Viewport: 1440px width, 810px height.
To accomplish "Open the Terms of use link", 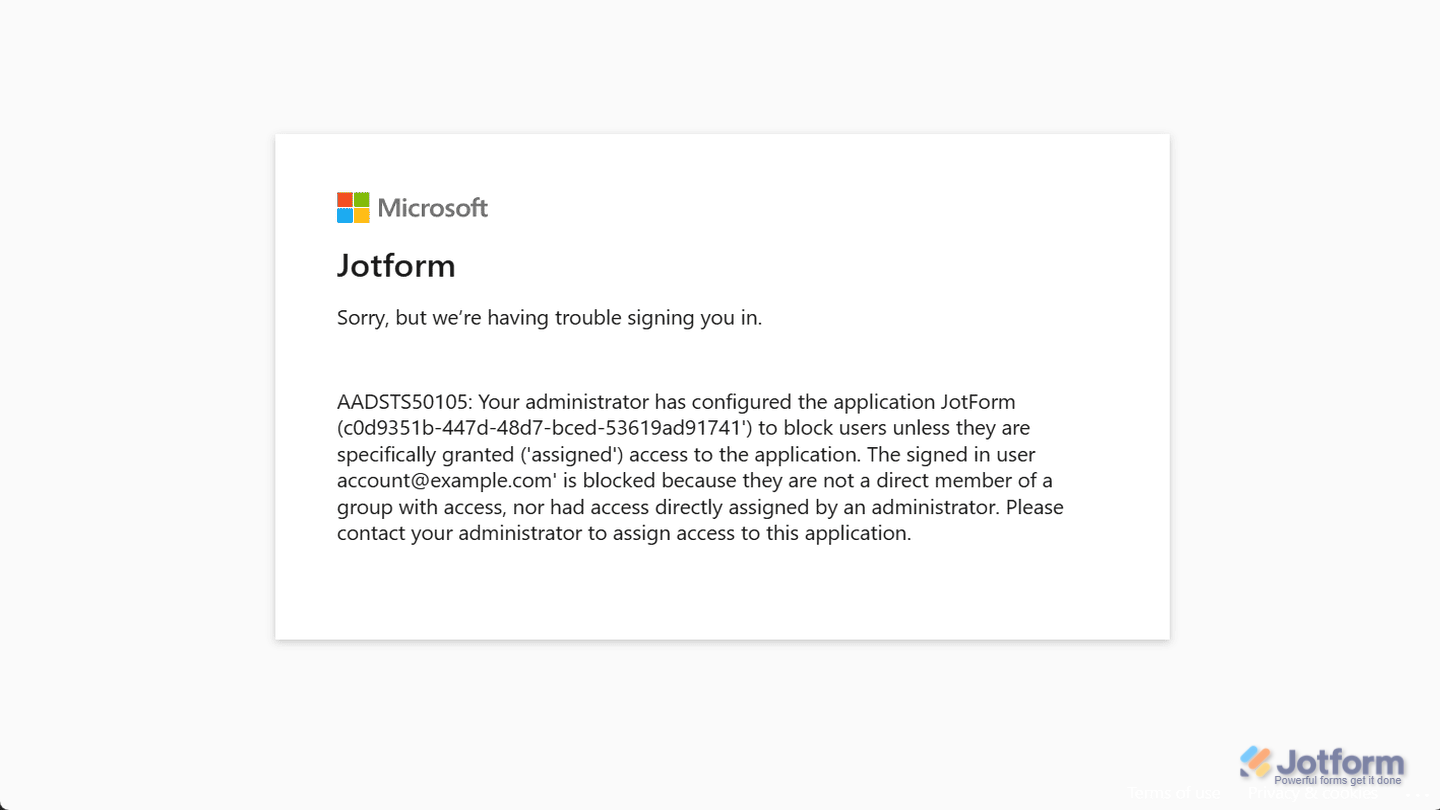I will pos(1173,794).
